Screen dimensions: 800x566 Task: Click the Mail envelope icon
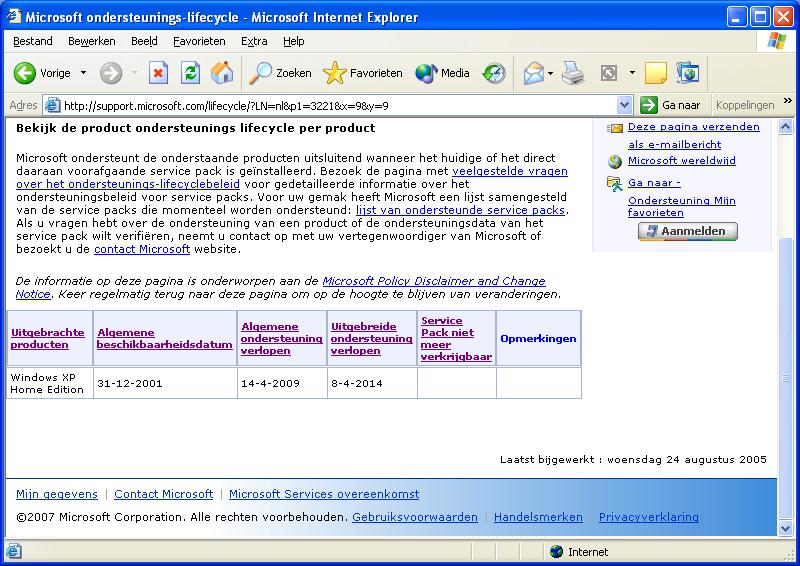534,73
